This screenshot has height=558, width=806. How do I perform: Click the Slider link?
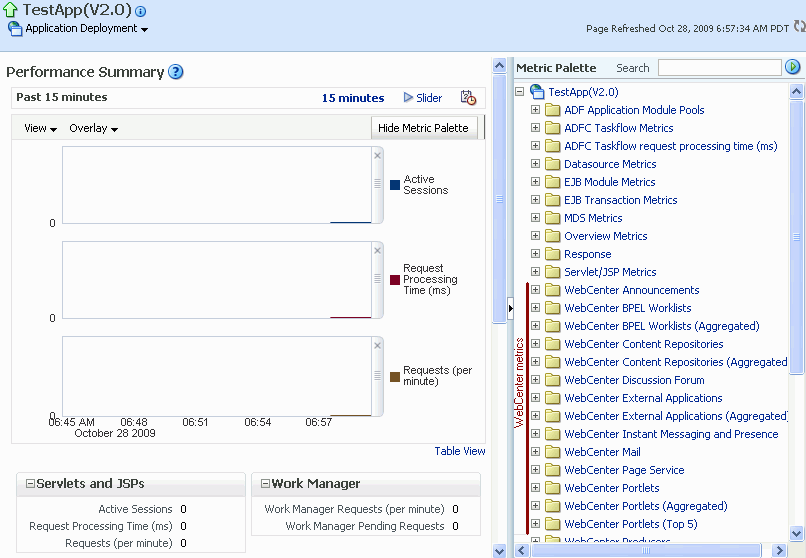tap(423, 98)
